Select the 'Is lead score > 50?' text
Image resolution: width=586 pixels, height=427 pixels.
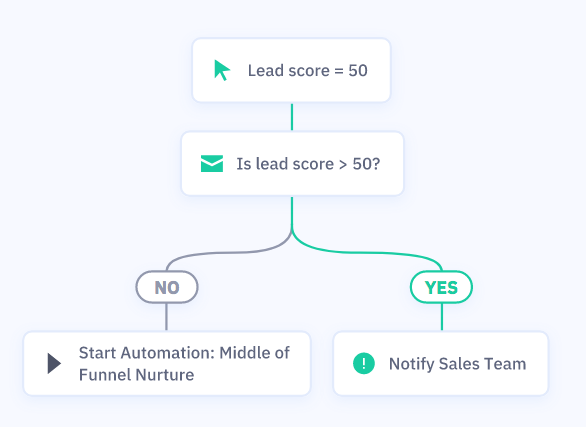point(308,164)
